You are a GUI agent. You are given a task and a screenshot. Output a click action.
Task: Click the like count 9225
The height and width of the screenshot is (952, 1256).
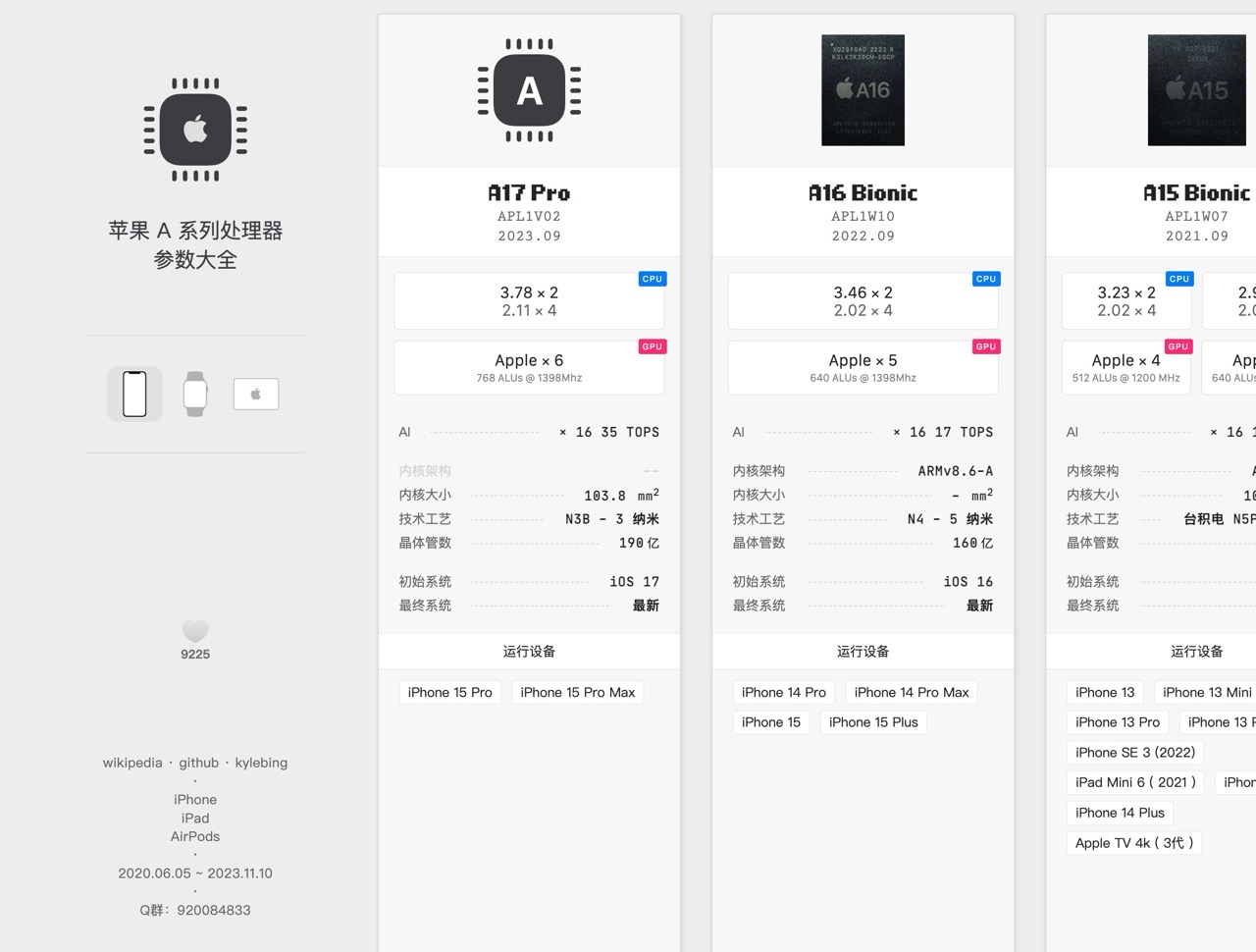point(195,655)
